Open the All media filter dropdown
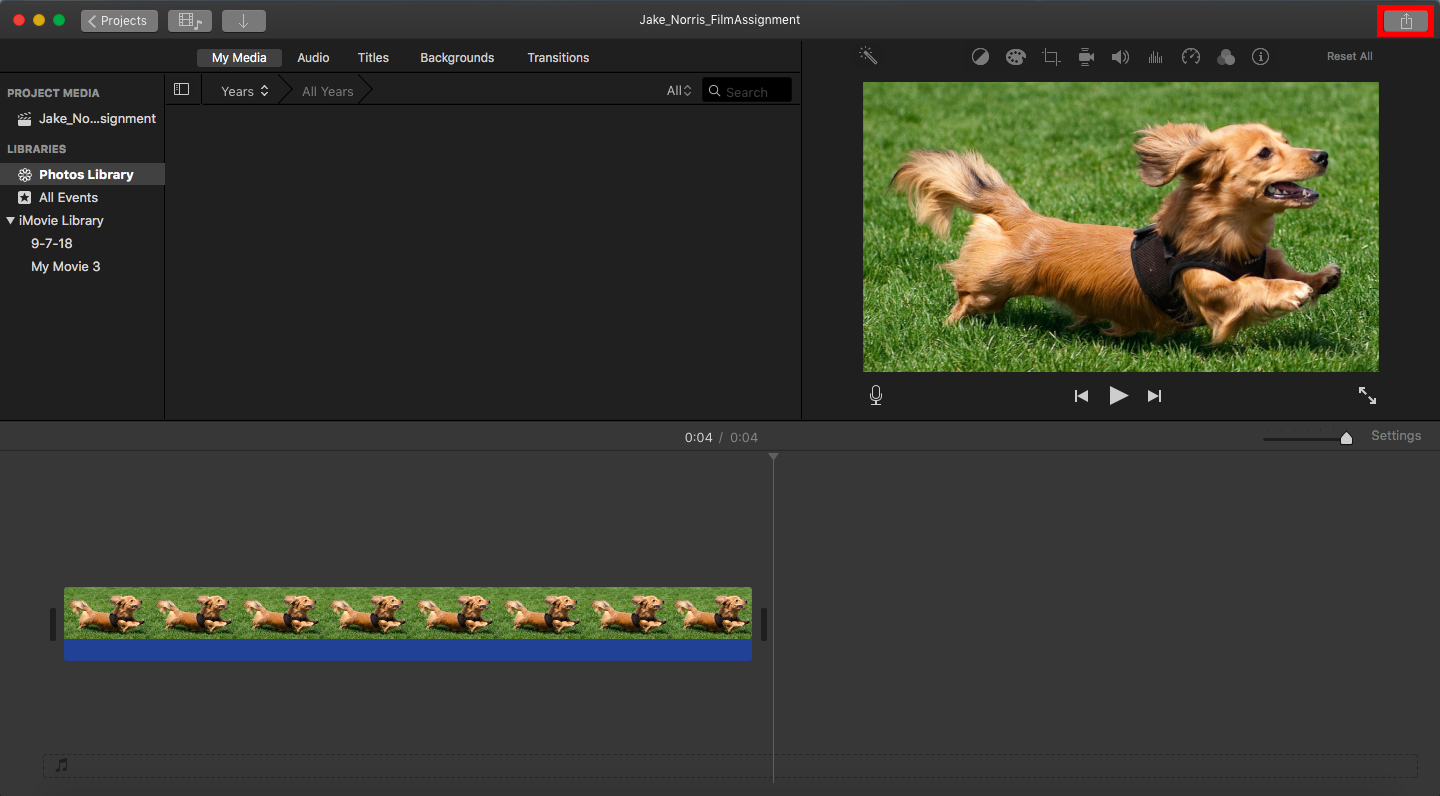The width and height of the screenshot is (1440, 796). pos(679,91)
